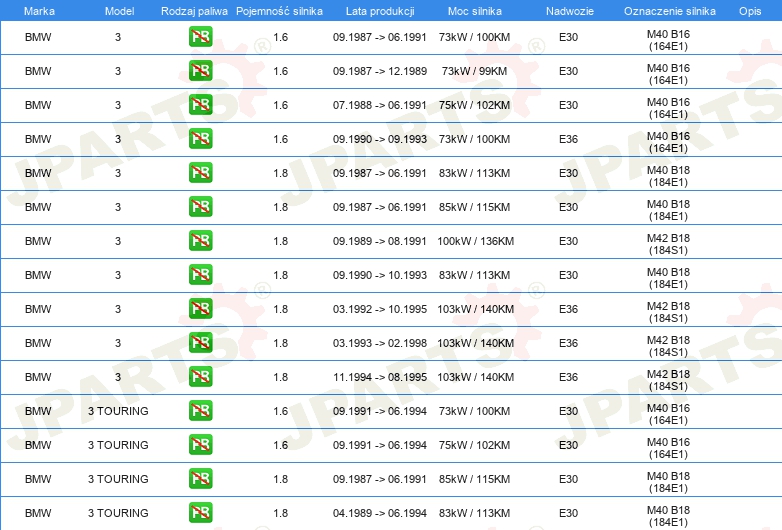Click the 3 TOURING cell in the 04.1989 row
Screen dimensions: 782x530
tap(118, 513)
